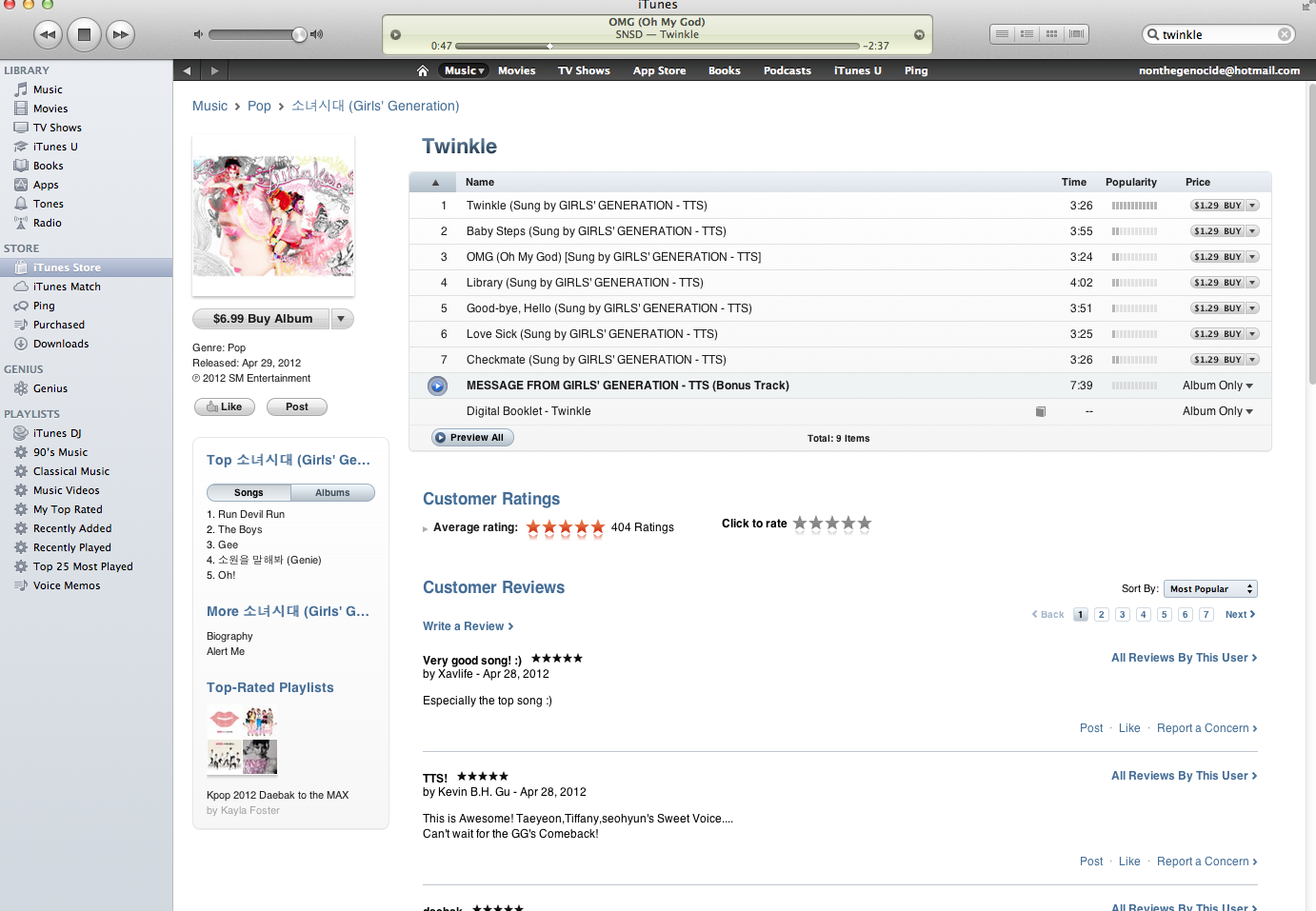Rate album with five stars

point(865,523)
